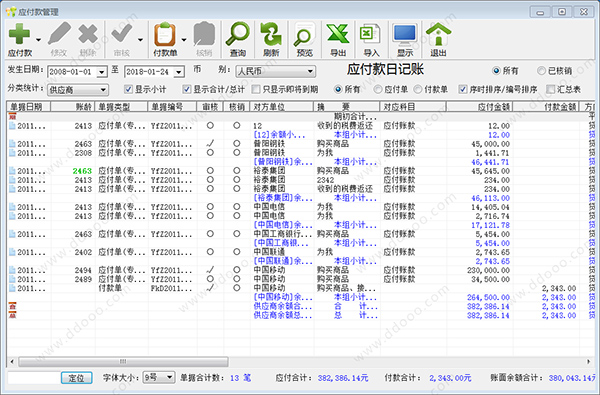
Task: Open the 付款单 clipboard icon
Action: click(165, 34)
